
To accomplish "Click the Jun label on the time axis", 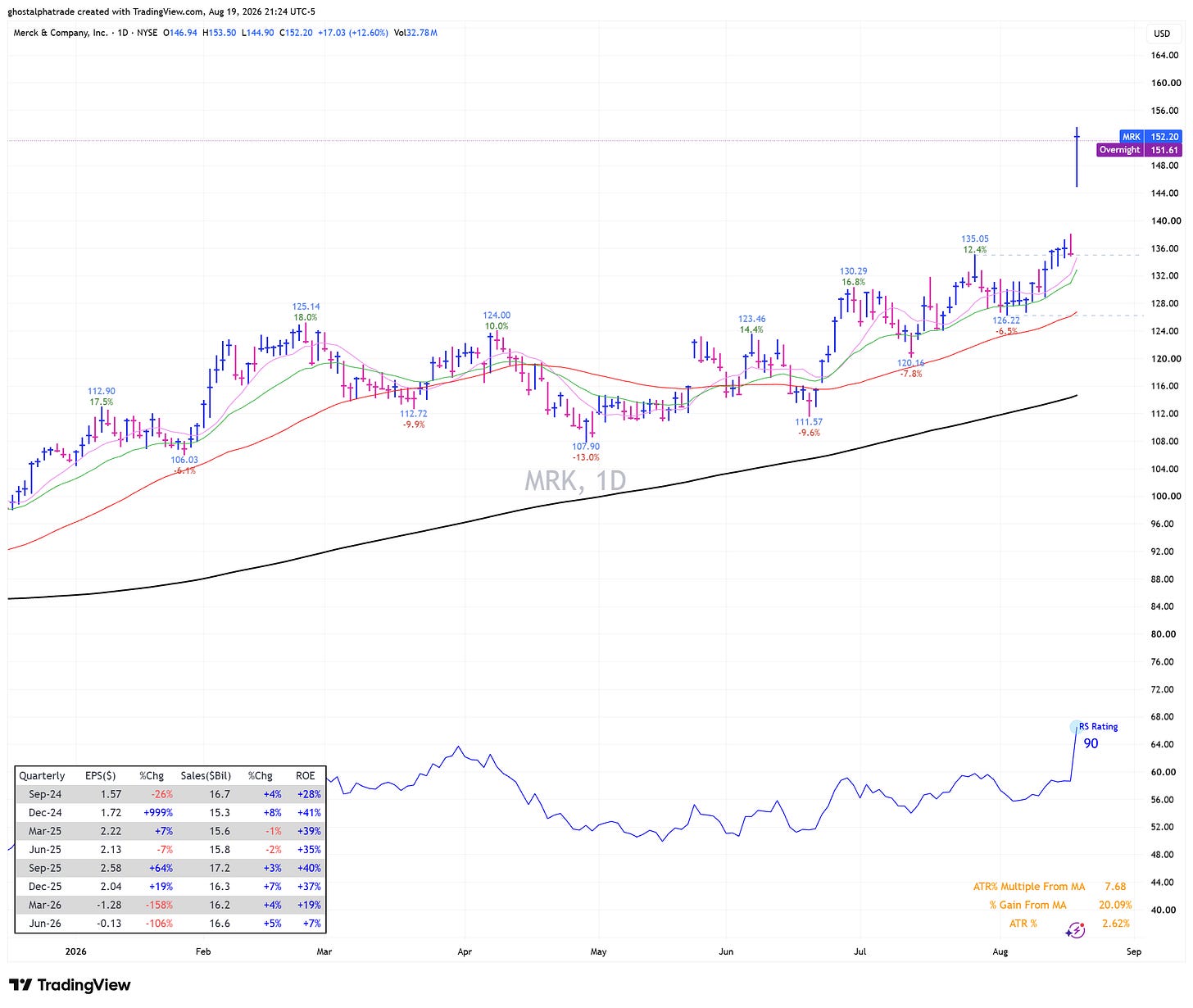I will tap(726, 952).
